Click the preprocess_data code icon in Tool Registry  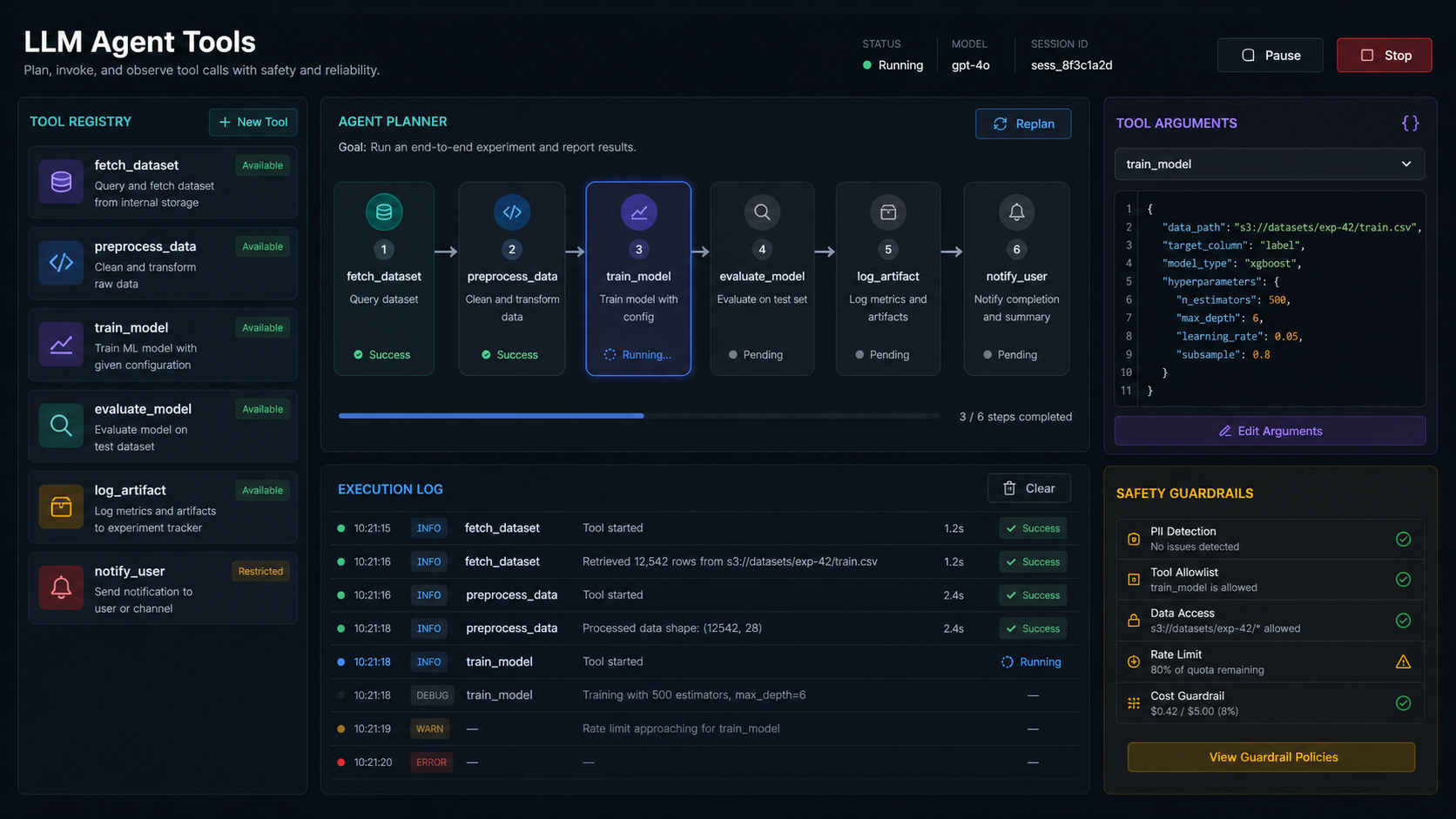(x=61, y=262)
